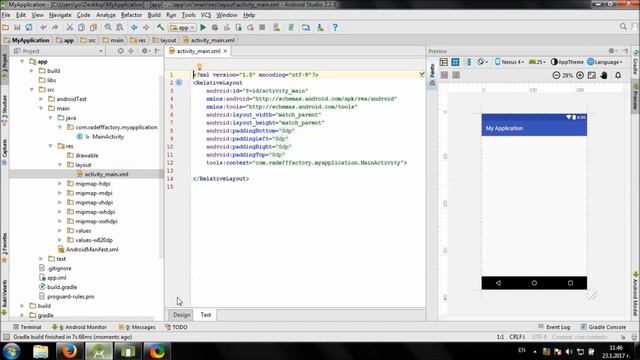Open the orientation dropdown in Preview
640x360 pixels.
tap(482, 62)
